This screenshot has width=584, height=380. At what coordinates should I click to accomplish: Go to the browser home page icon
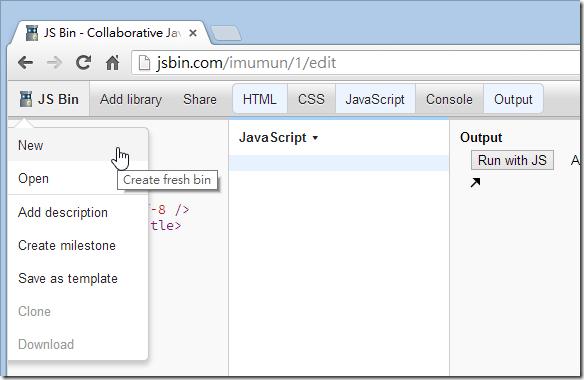coord(112,63)
